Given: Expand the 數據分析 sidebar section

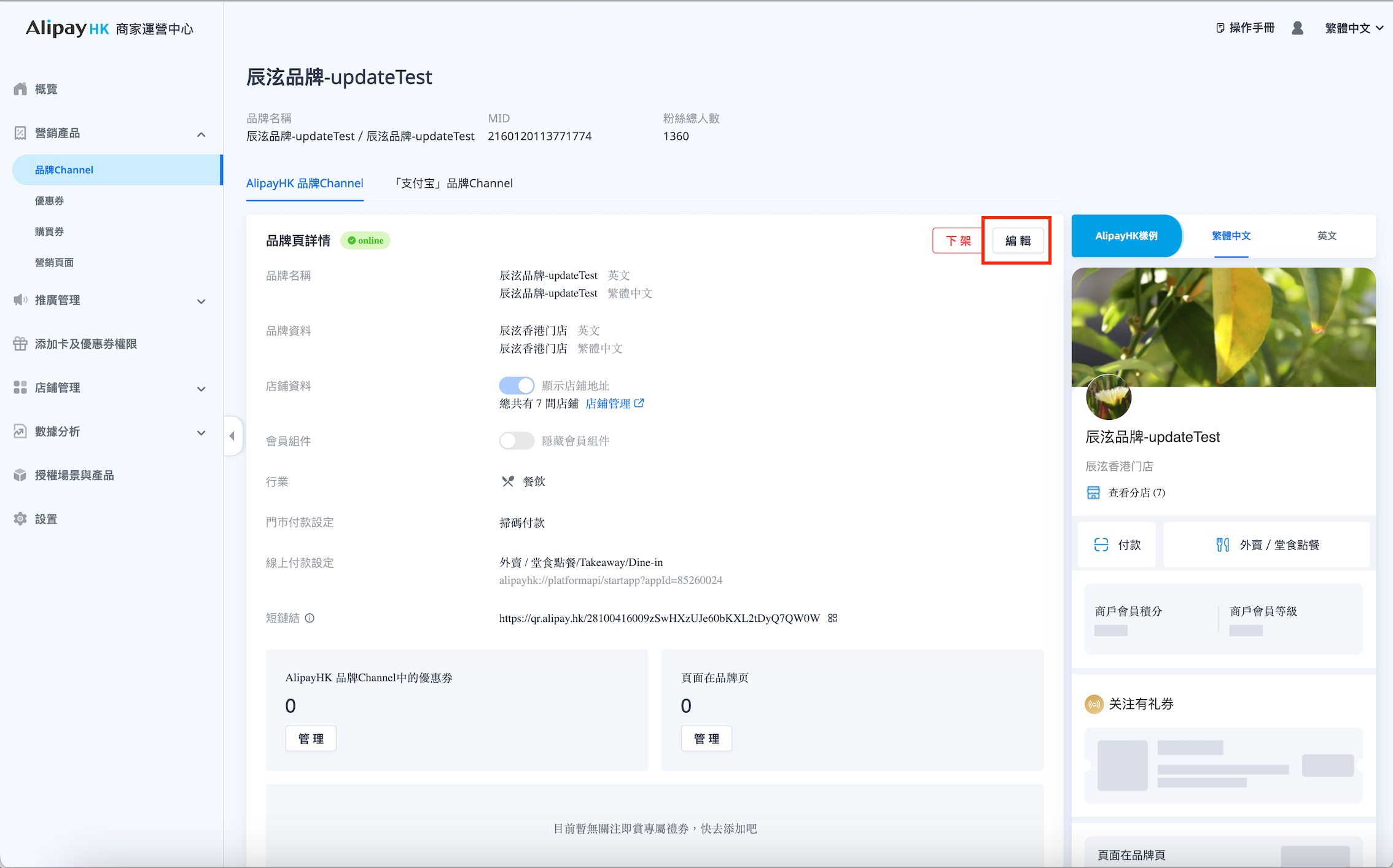Looking at the screenshot, I should point(201,432).
